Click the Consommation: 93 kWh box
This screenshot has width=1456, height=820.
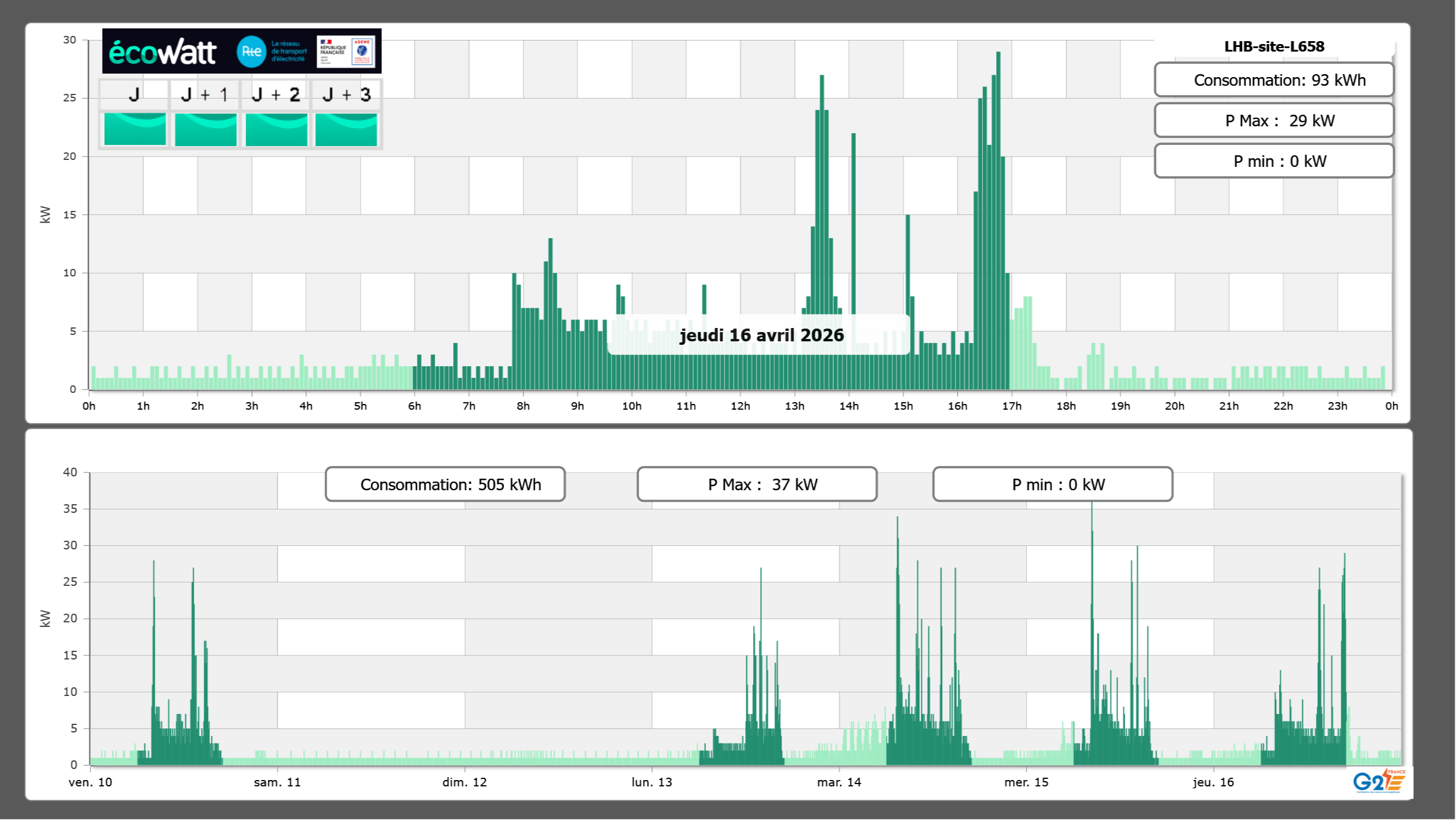click(1273, 80)
